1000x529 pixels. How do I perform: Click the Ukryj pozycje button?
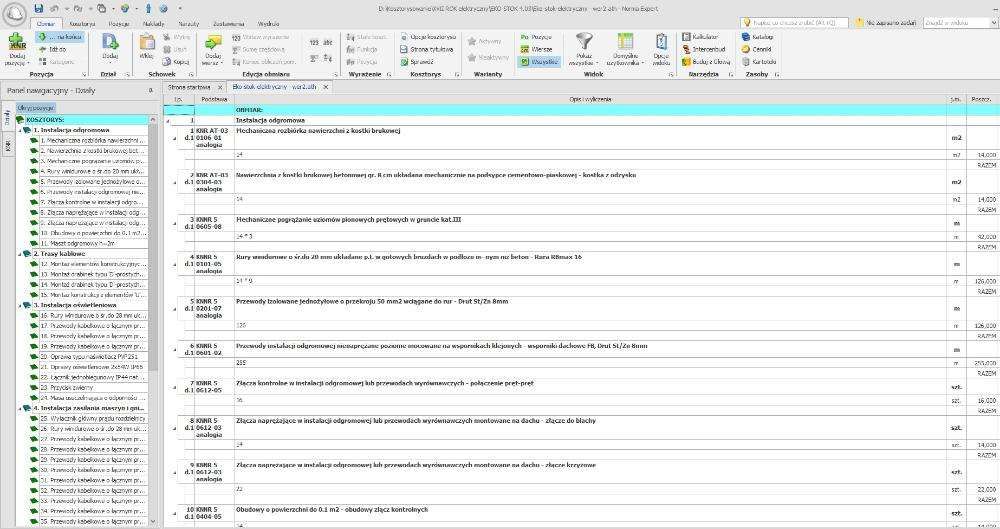point(36,108)
